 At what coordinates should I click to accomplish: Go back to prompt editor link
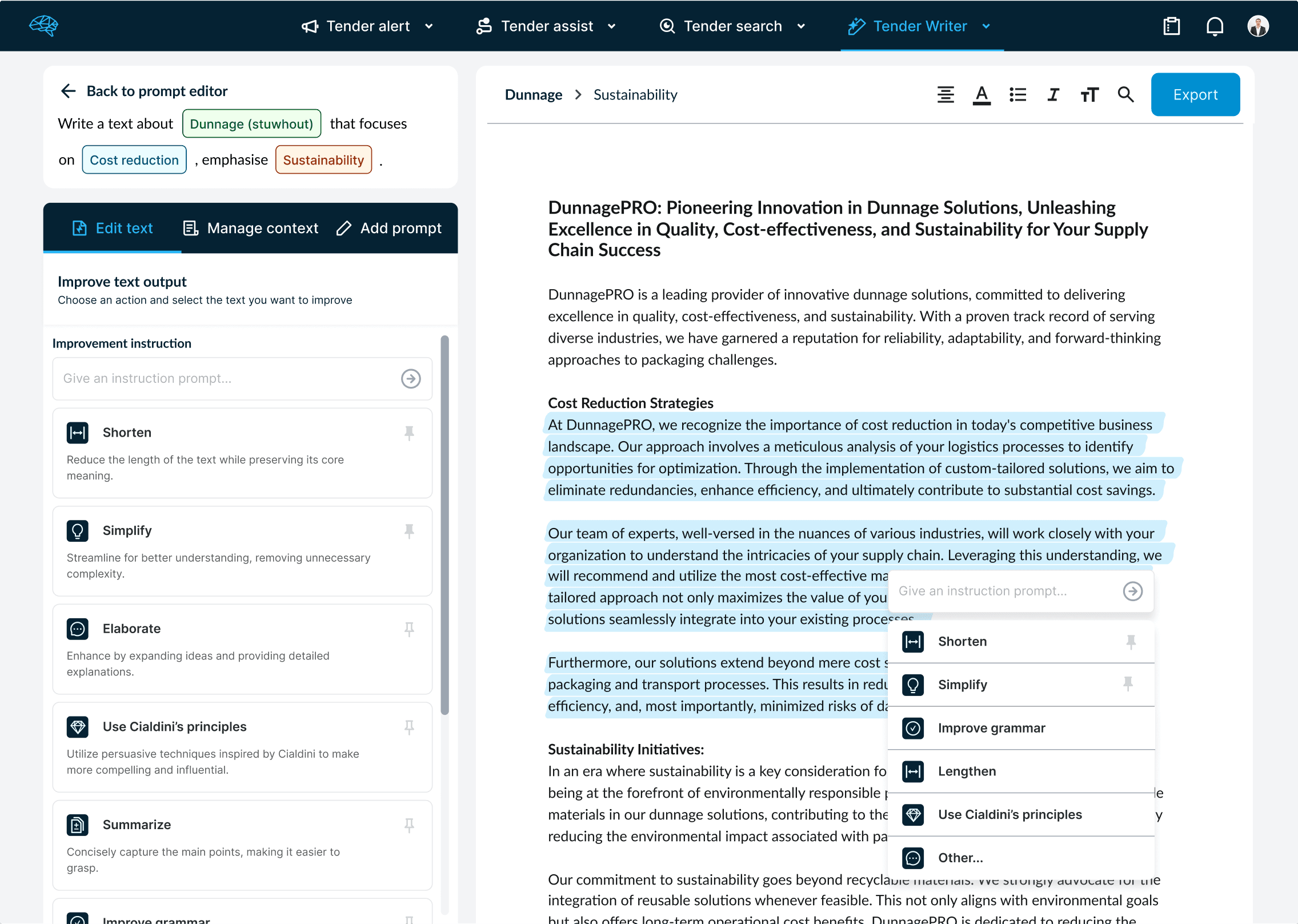coord(157,91)
